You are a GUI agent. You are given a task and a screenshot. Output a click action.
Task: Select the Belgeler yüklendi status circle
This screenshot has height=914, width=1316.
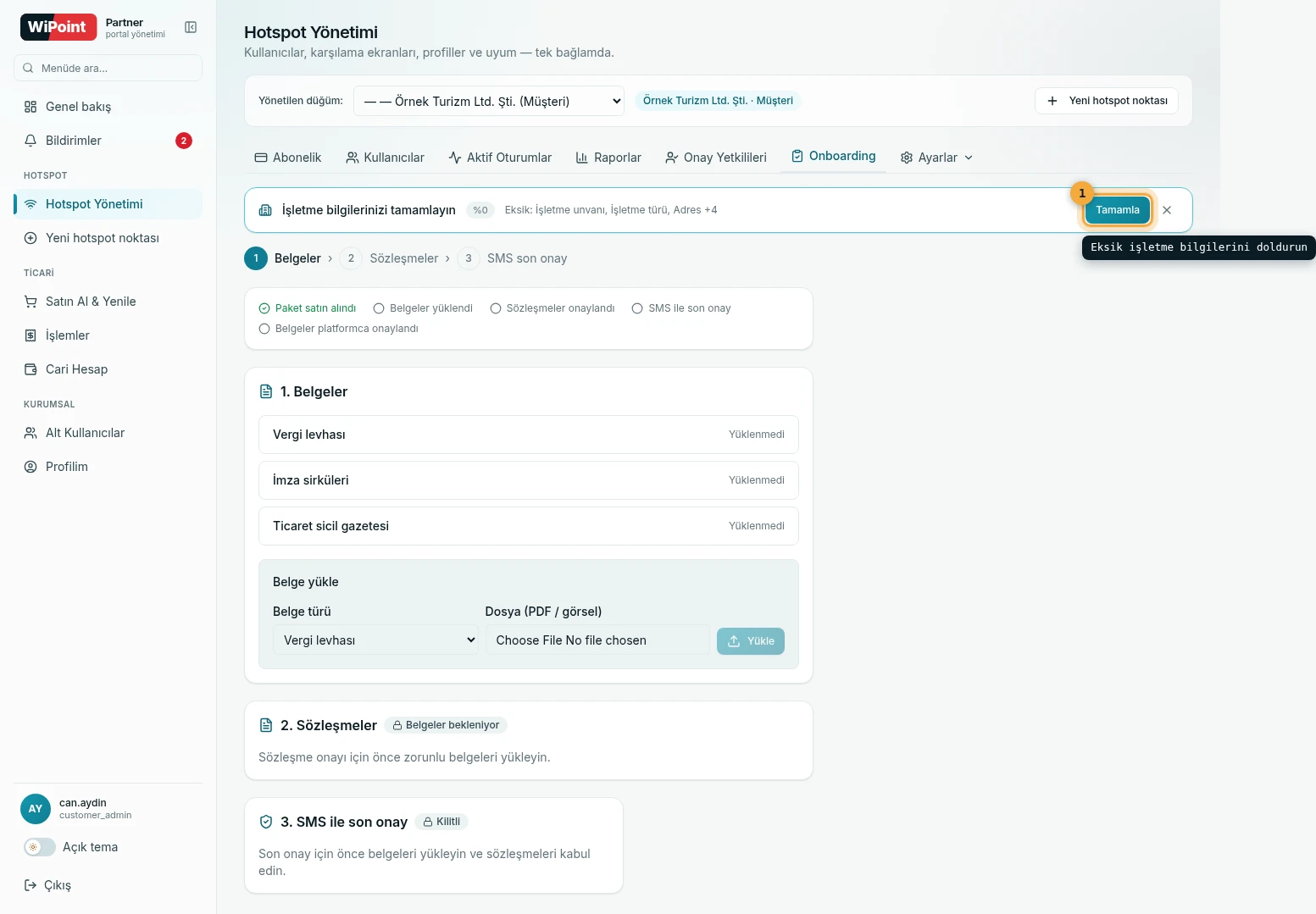click(379, 308)
